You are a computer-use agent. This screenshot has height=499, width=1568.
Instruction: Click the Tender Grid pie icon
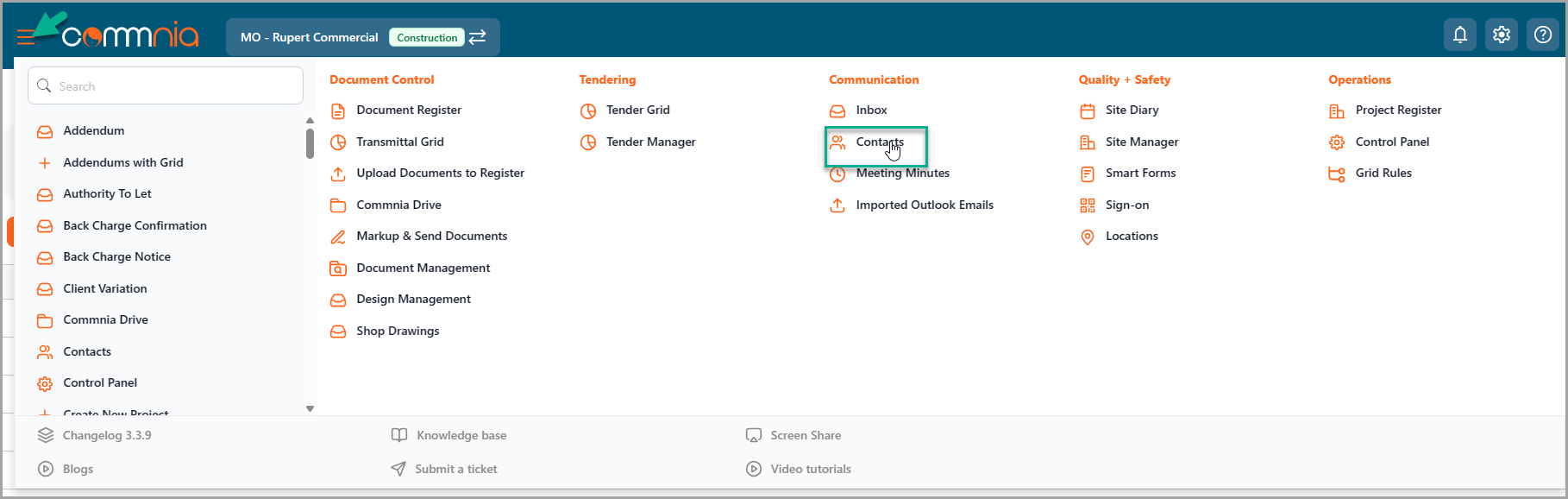pyautogui.click(x=588, y=111)
